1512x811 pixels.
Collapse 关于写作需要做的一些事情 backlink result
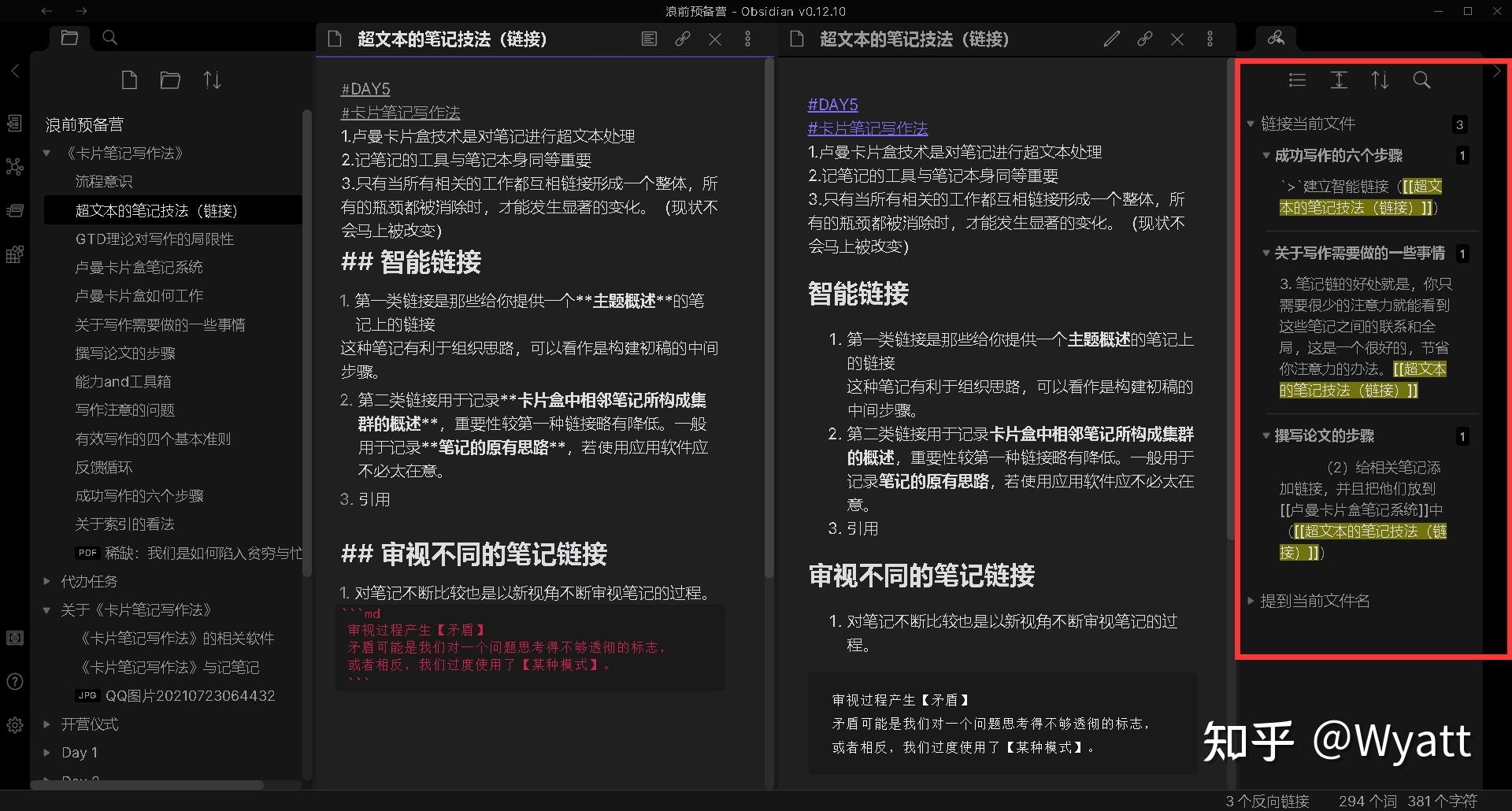(1266, 254)
